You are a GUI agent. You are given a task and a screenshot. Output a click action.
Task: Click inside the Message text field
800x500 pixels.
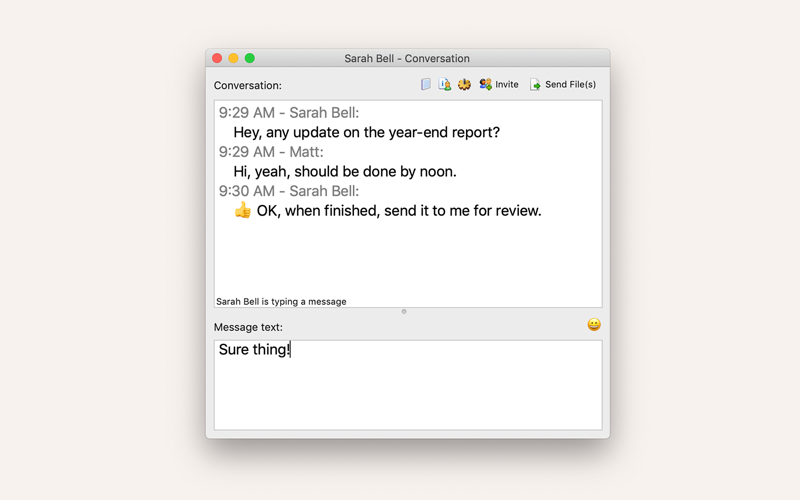point(408,385)
